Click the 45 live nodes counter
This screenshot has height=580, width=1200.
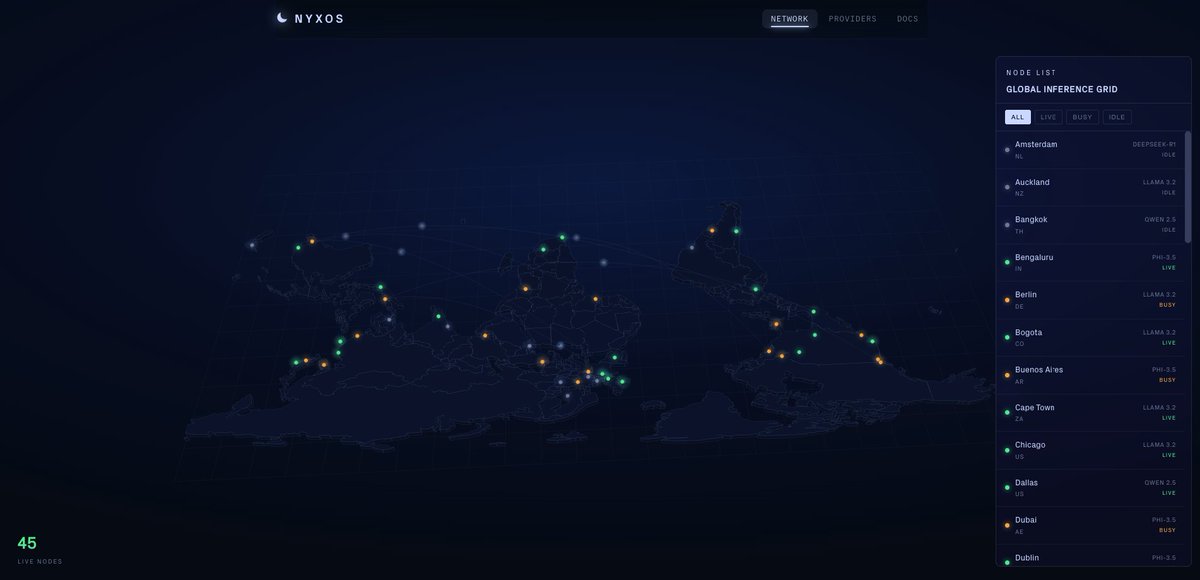point(39,549)
